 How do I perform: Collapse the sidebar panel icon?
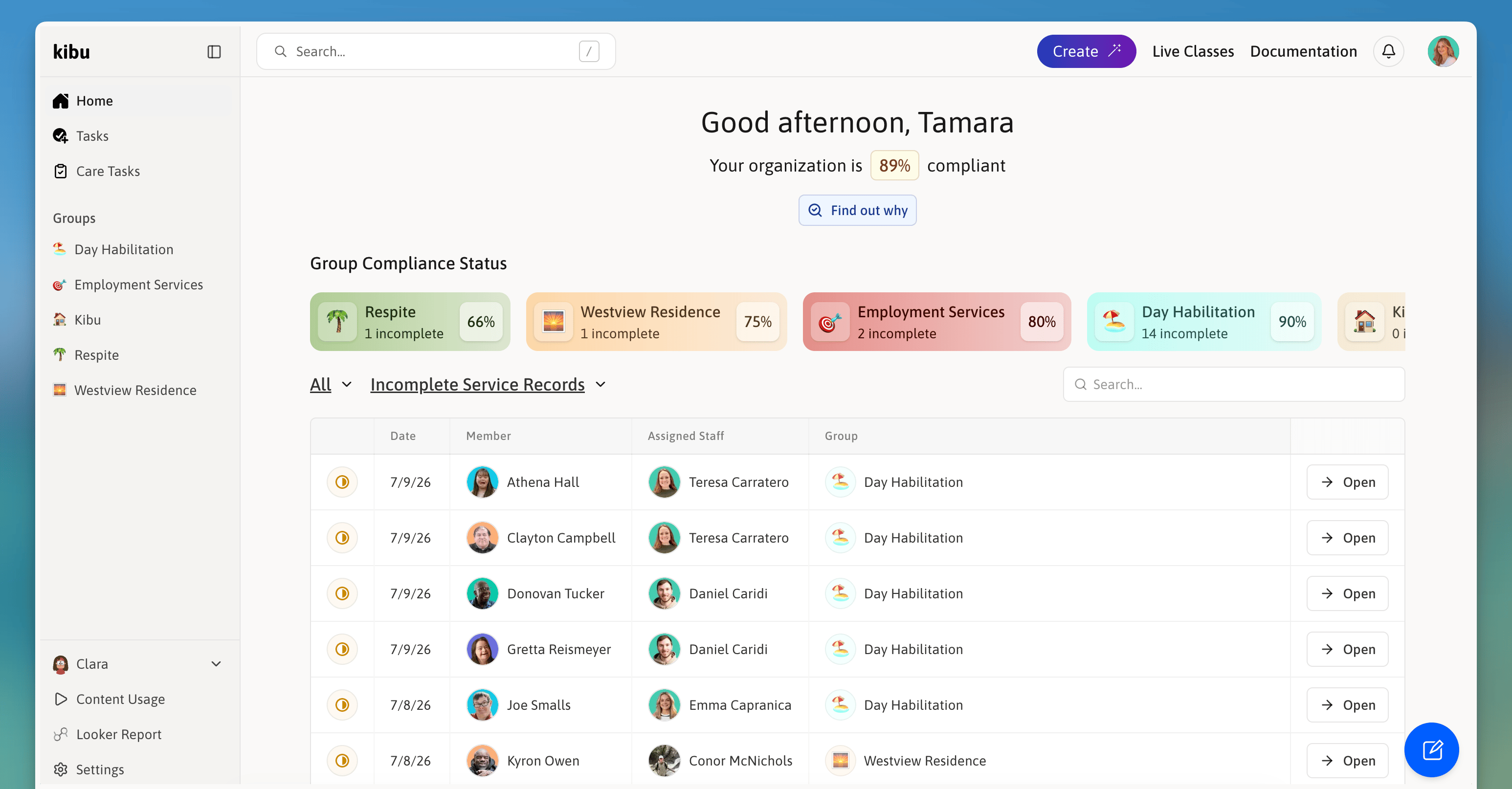[214, 52]
